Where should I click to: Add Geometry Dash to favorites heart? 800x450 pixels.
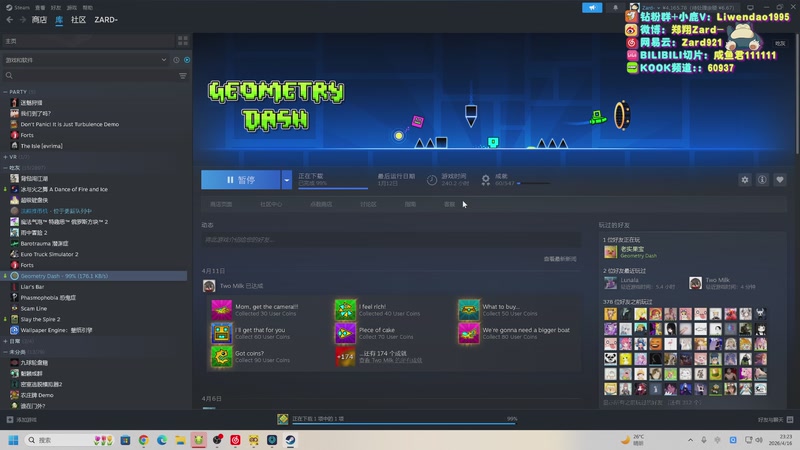pos(780,180)
